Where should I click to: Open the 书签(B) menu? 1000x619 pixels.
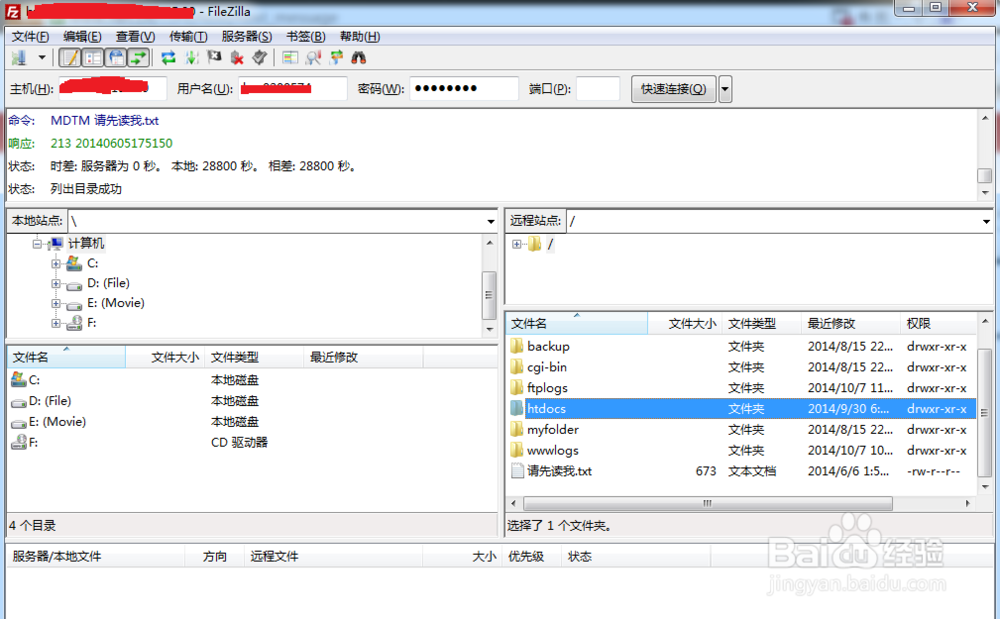click(305, 36)
